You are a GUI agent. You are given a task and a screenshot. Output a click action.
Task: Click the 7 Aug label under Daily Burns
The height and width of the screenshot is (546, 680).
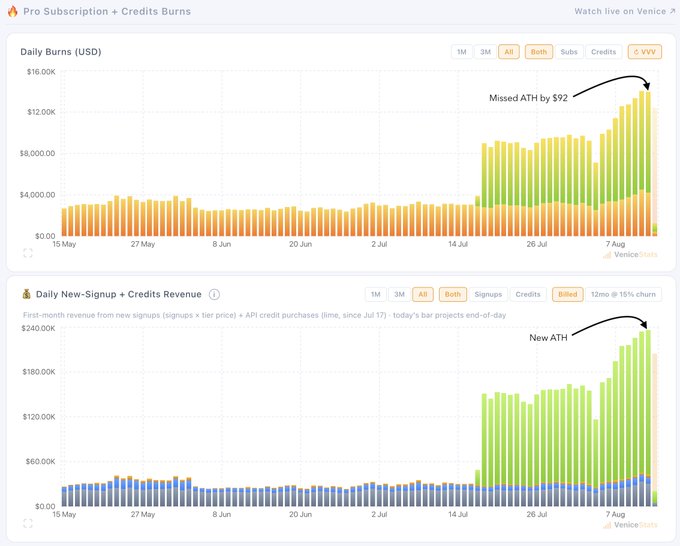click(x=615, y=244)
